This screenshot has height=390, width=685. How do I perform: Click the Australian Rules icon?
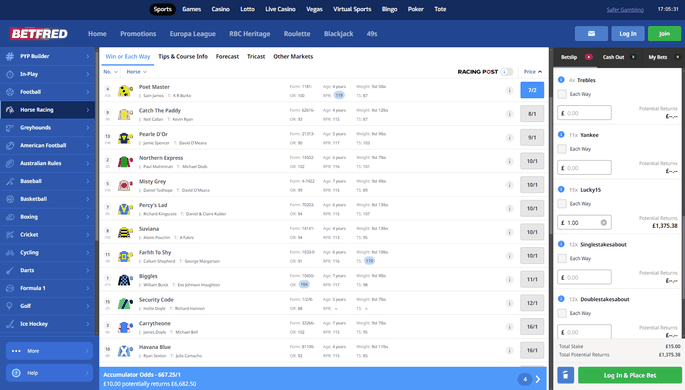pyautogui.click(x=10, y=163)
